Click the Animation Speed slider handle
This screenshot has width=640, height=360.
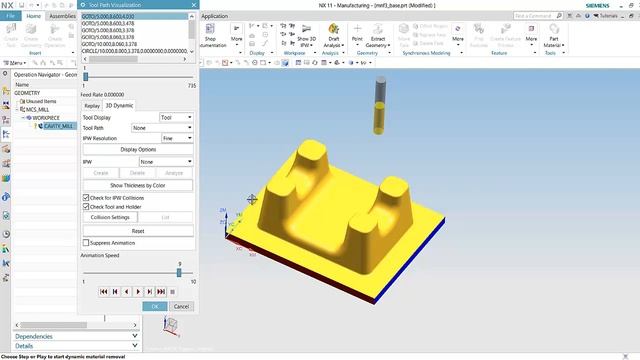(179, 273)
